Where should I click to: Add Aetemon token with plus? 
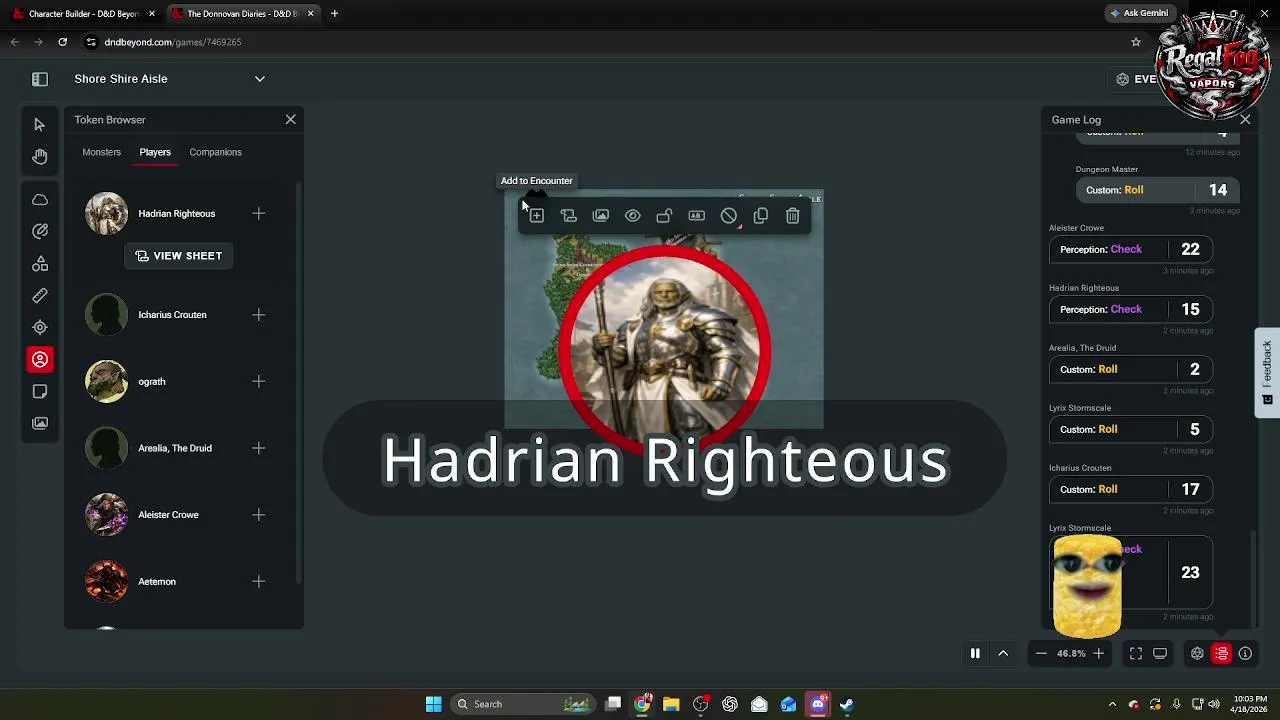click(x=259, y=581)
